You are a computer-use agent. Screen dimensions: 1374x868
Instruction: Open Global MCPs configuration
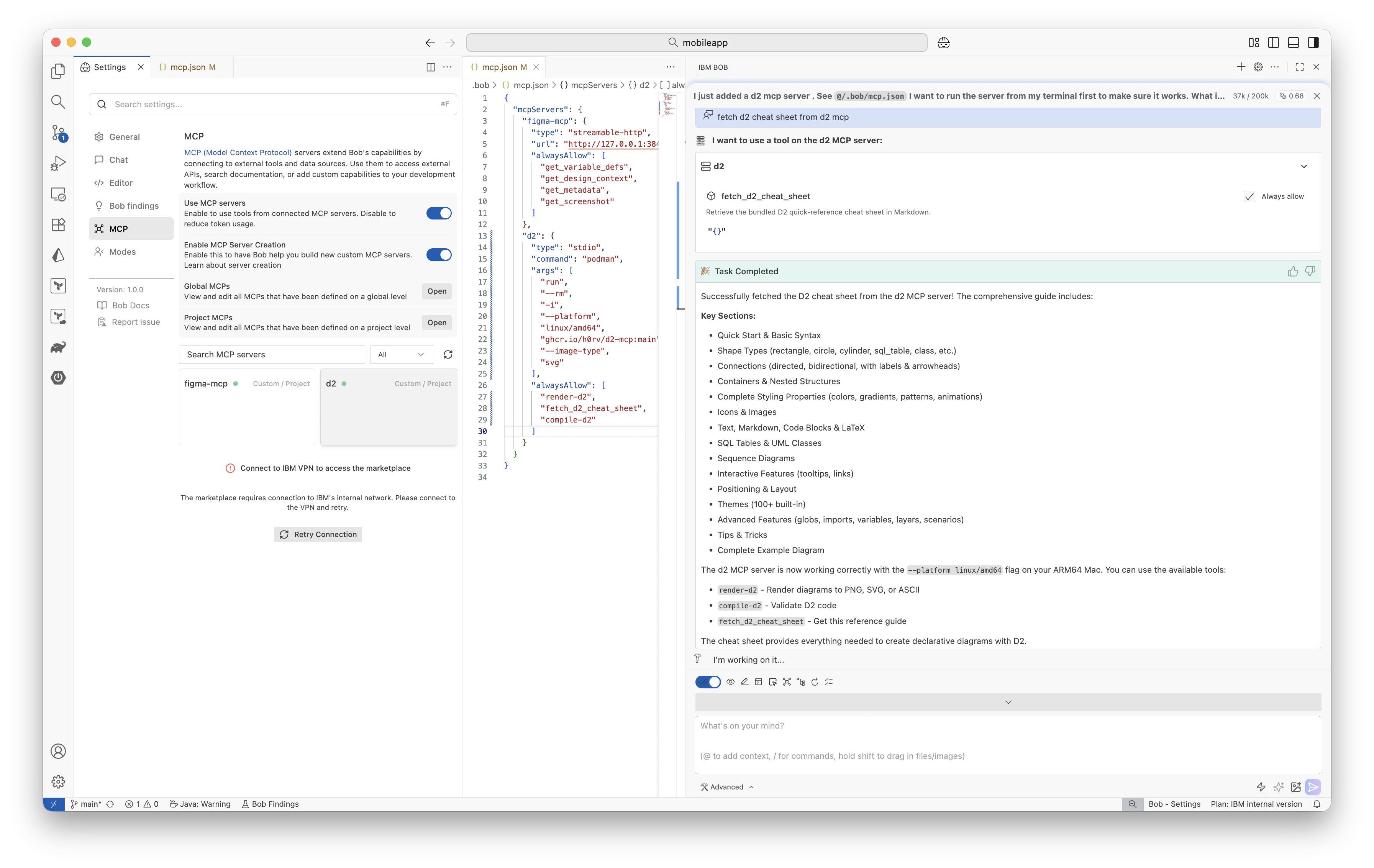(437, 292)
